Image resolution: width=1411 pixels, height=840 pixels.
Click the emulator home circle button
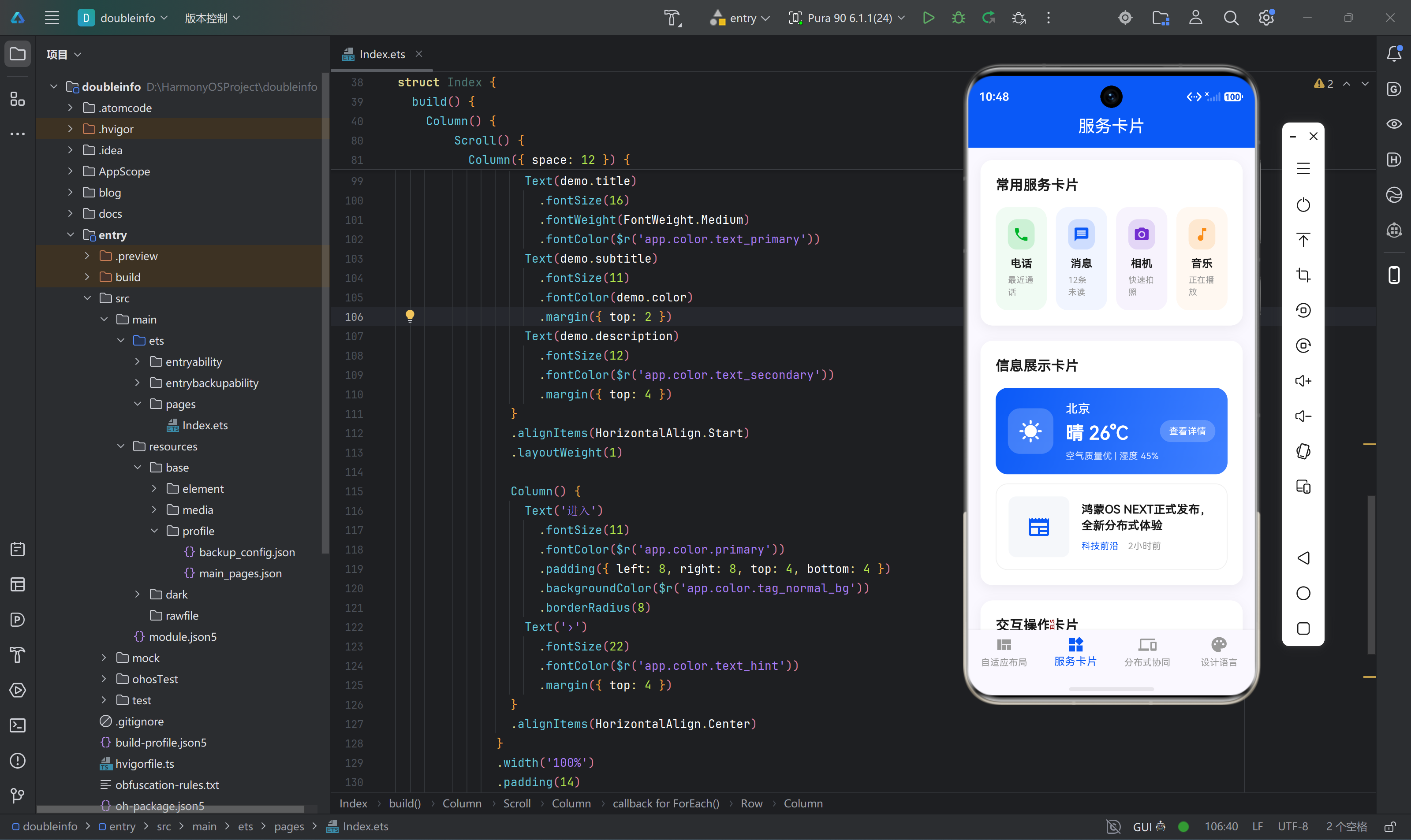point(1303,593)
